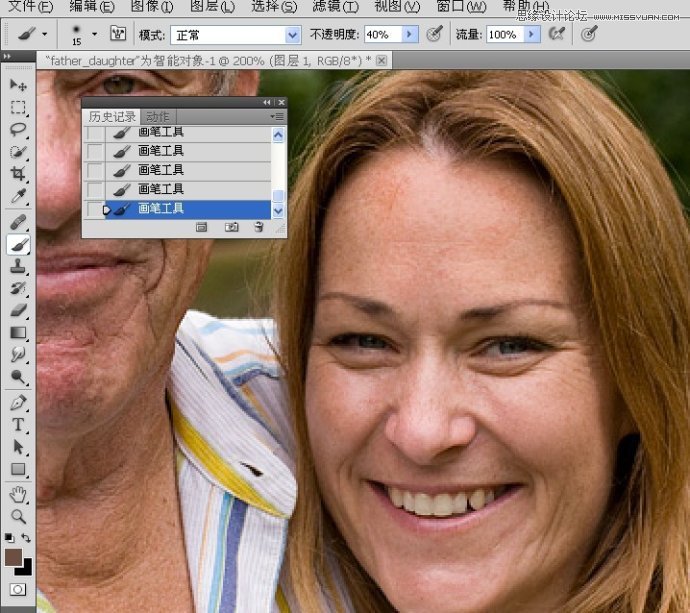Open the 滤镜(T) menu
Viewport: 690px width, 613px height.
(x=335, y=7)
